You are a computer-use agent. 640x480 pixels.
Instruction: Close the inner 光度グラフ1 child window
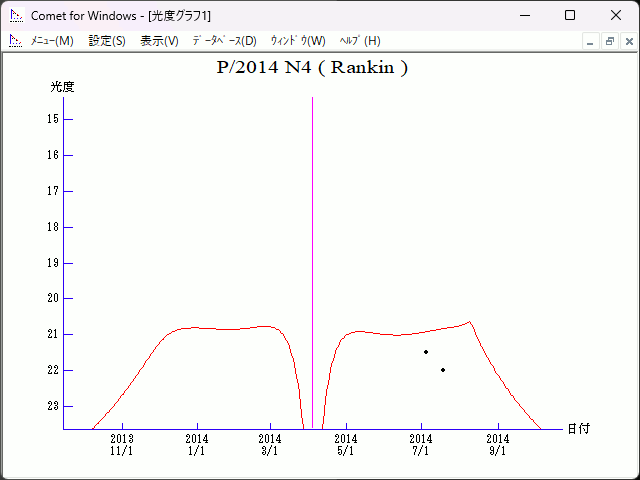point(628,41)
